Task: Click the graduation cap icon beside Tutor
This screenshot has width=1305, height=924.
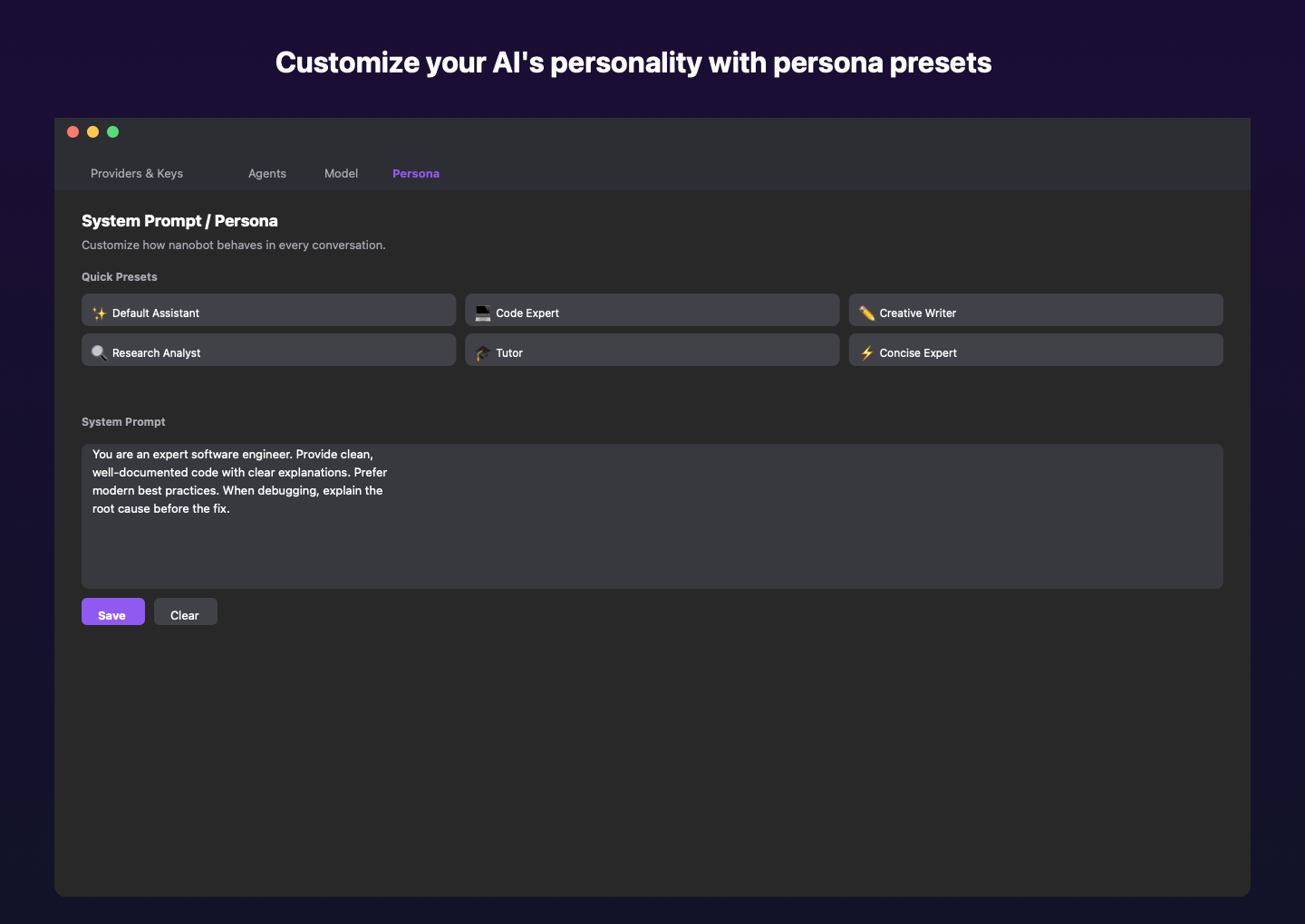Action: (x=482, y=353)
